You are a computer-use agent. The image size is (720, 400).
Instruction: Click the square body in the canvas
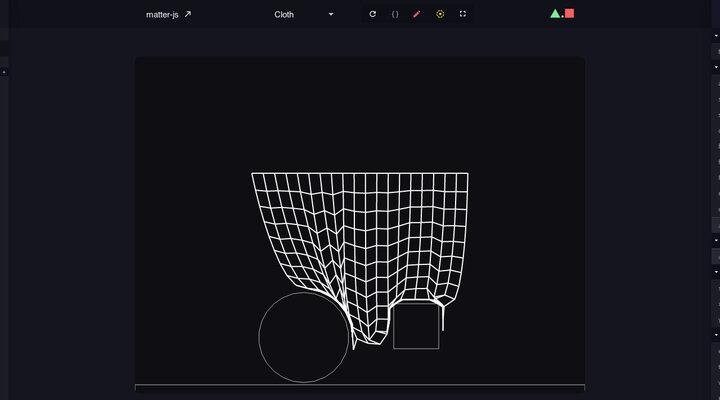pos(416,327)
